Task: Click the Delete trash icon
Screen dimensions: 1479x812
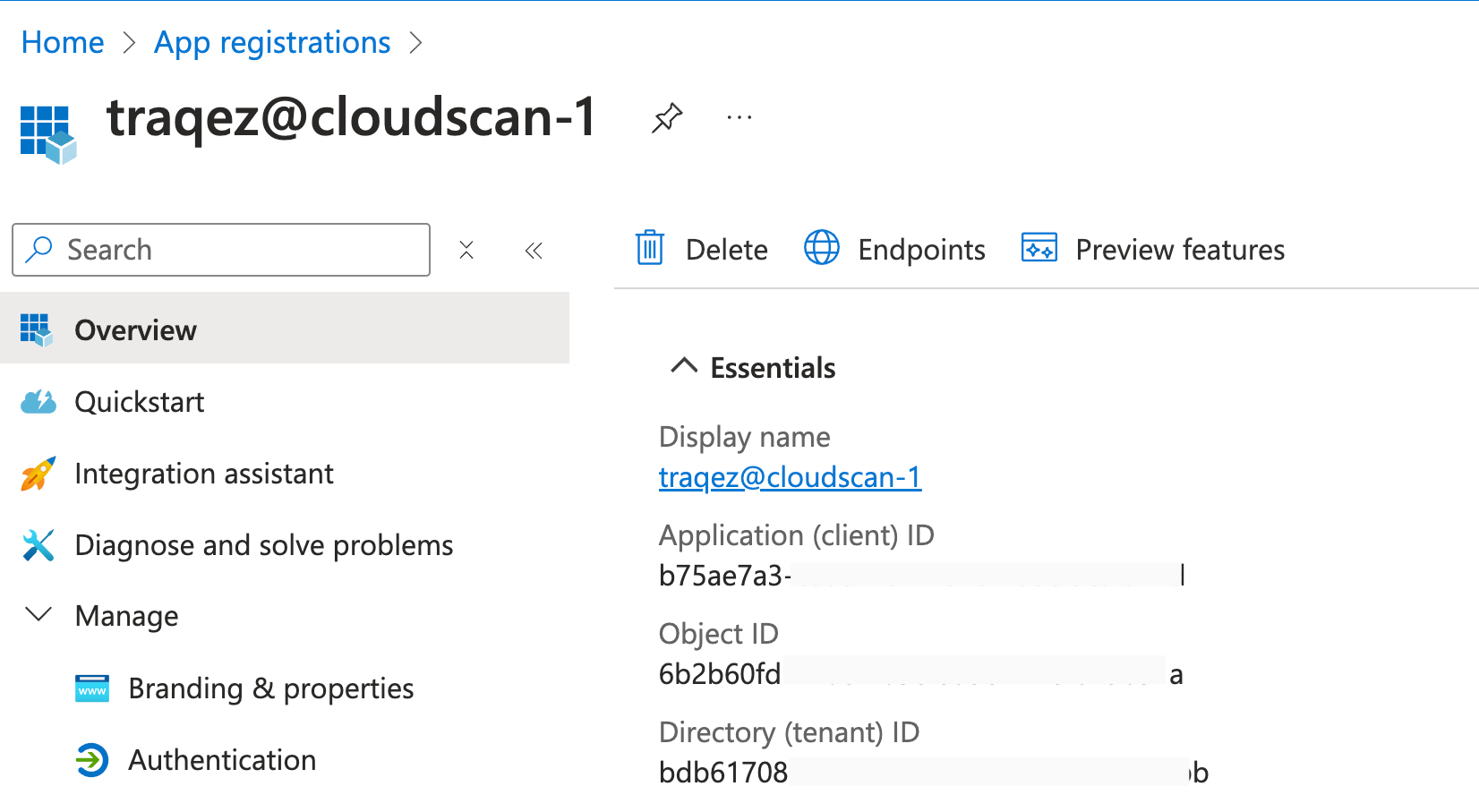Action: (650, 248)
